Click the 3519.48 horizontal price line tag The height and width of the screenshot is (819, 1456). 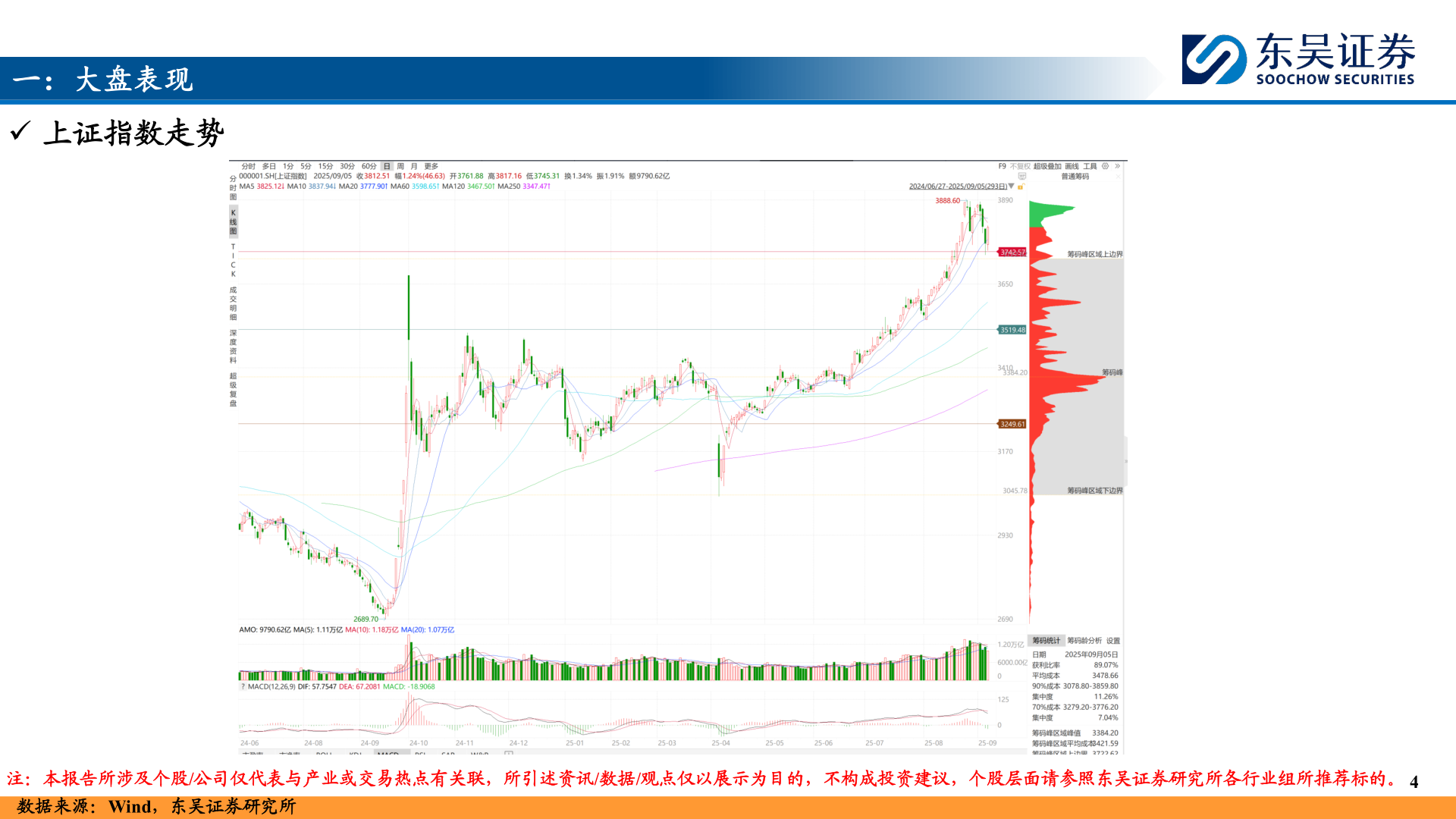point(1012,330)
